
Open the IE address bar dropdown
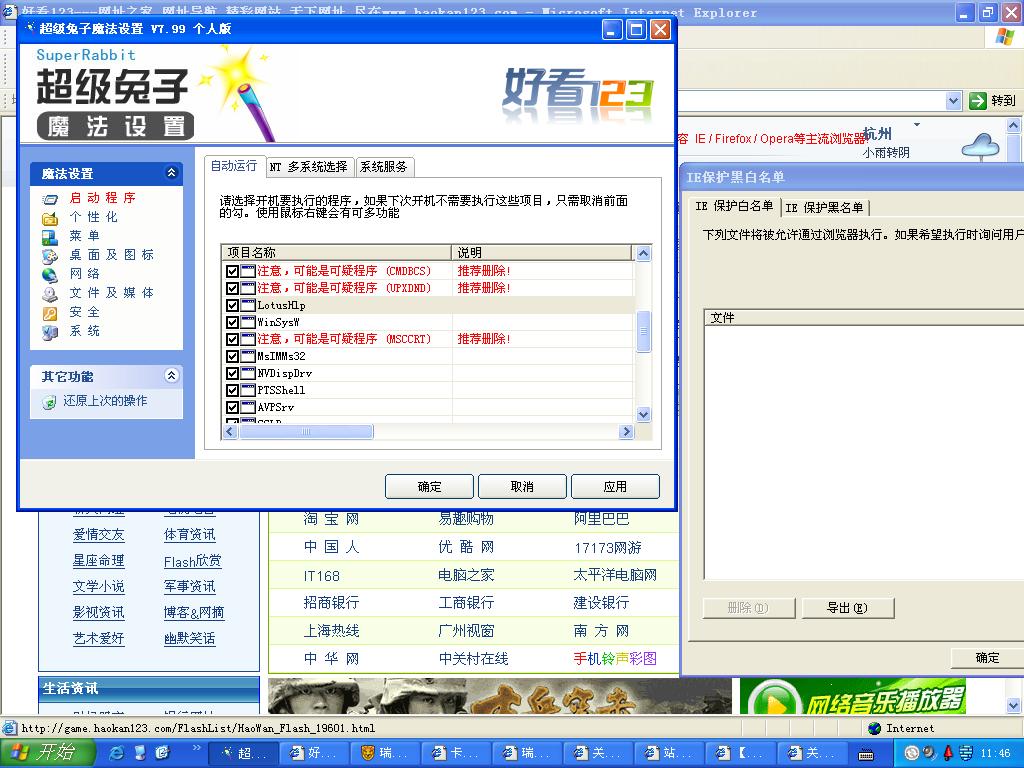coord(953,101)
